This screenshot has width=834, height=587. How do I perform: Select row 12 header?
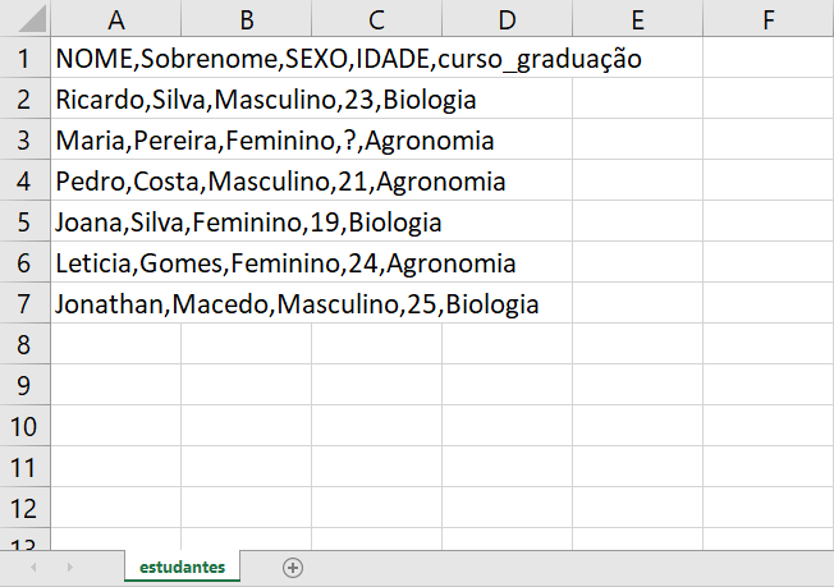click(25, 508)
